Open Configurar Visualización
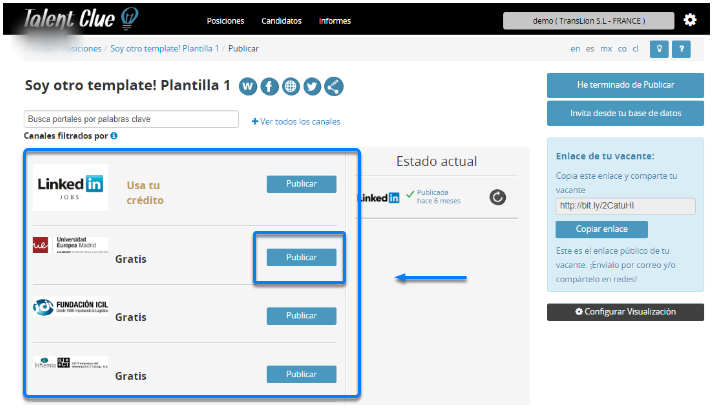 pos(625,312)
